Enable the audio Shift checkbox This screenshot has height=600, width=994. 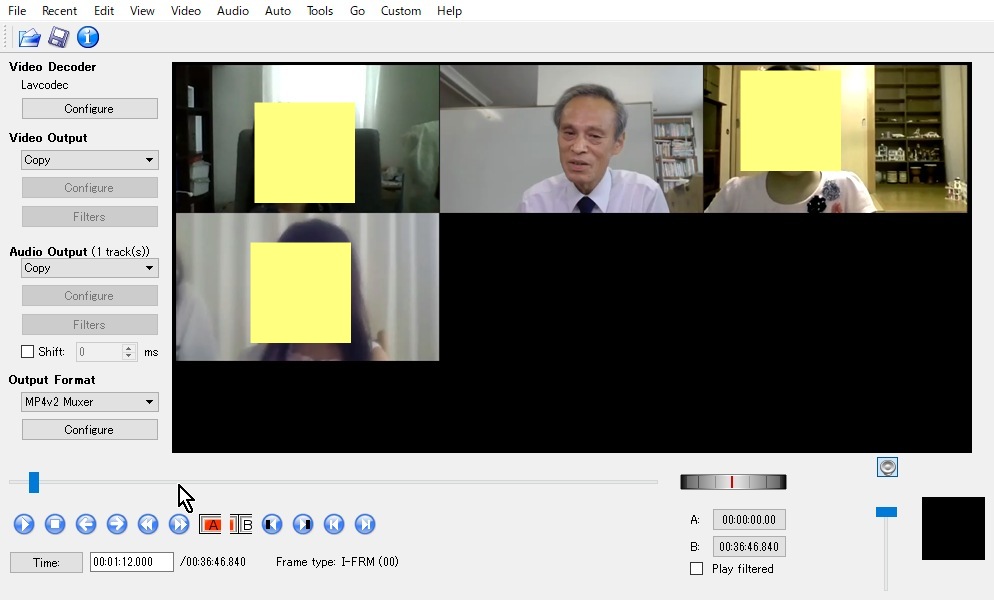pyautogui.click(x=27, y=351)
